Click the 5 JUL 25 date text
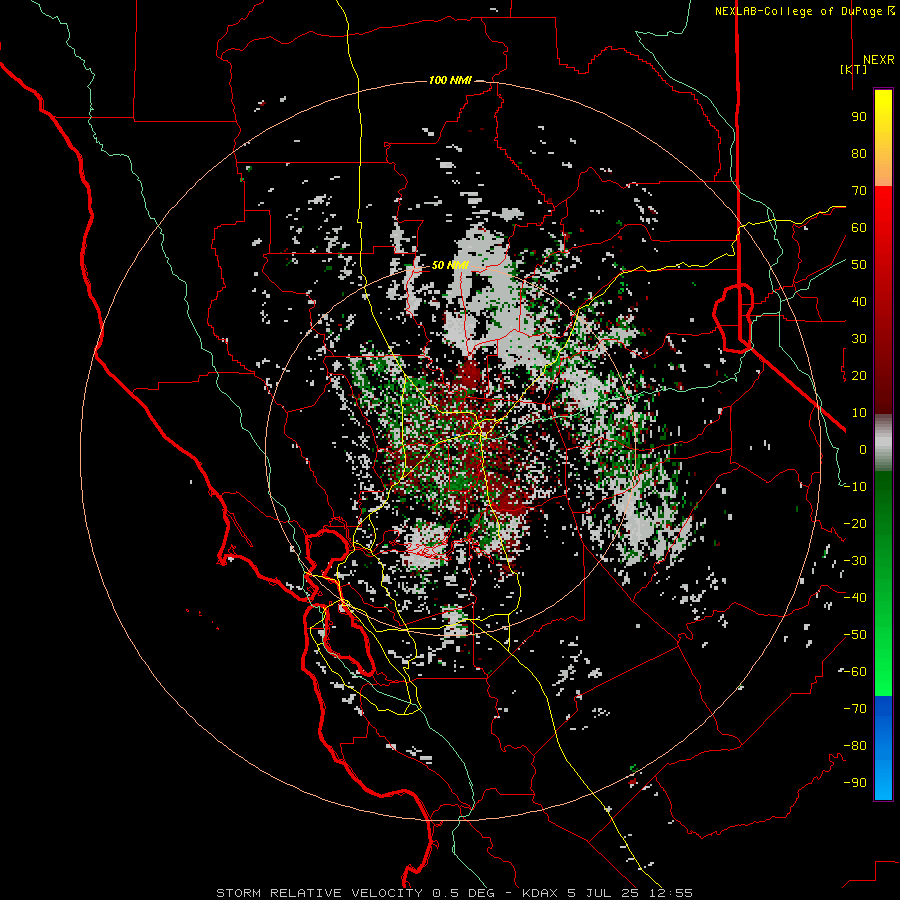900x900 pixels. (x=603, y=893)
